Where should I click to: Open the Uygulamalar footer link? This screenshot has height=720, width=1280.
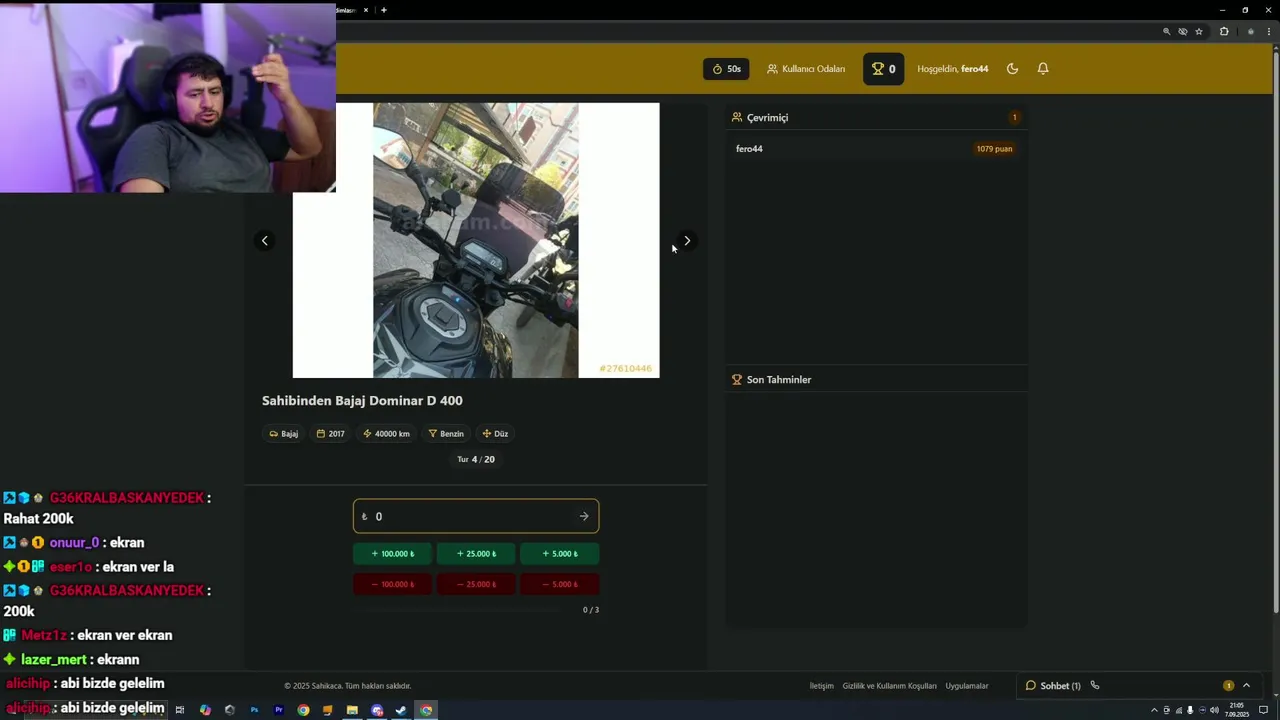pyautogui.click(x=967, y=686)
